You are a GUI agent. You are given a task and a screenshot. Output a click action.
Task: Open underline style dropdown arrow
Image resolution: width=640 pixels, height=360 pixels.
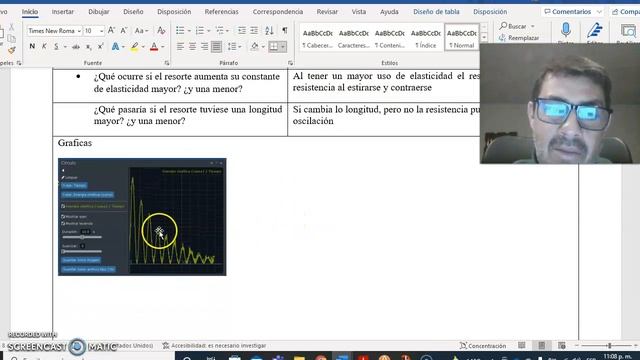[x=65, y=47]
